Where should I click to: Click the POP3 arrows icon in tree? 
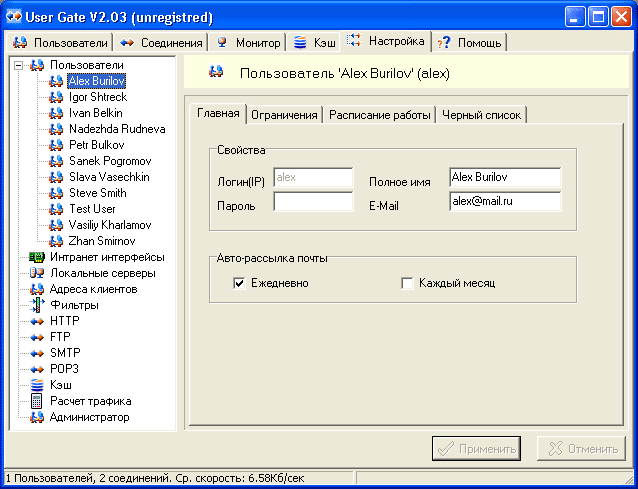(x=37, y=369)
